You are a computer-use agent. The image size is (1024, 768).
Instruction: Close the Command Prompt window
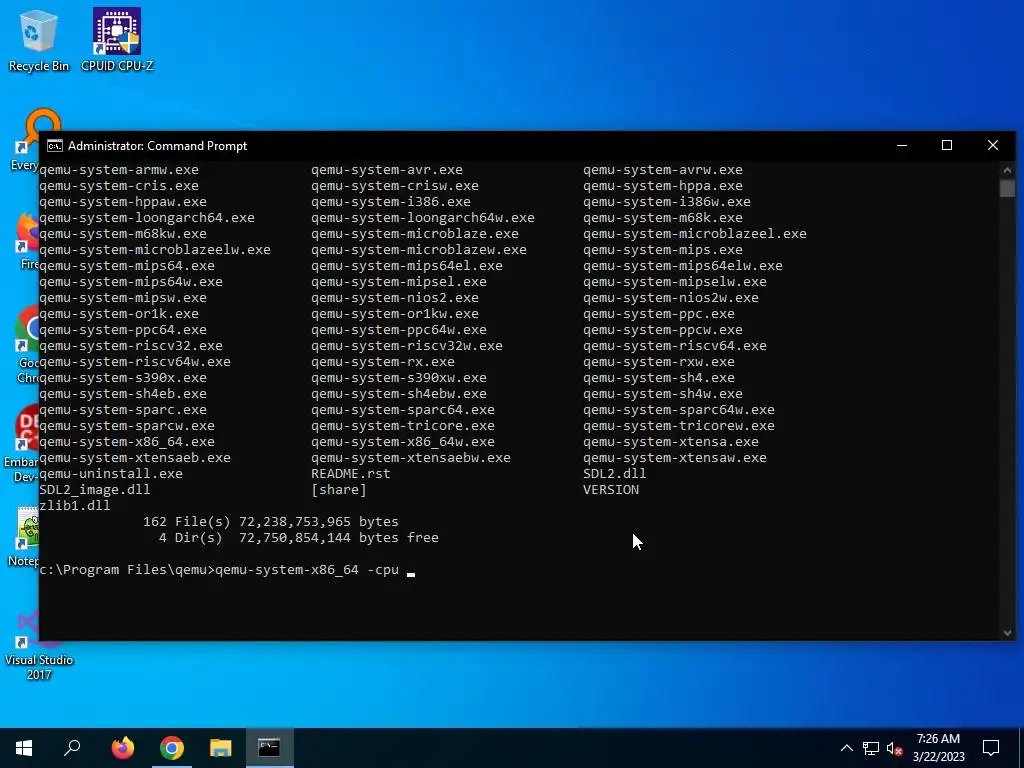[993, 146]
